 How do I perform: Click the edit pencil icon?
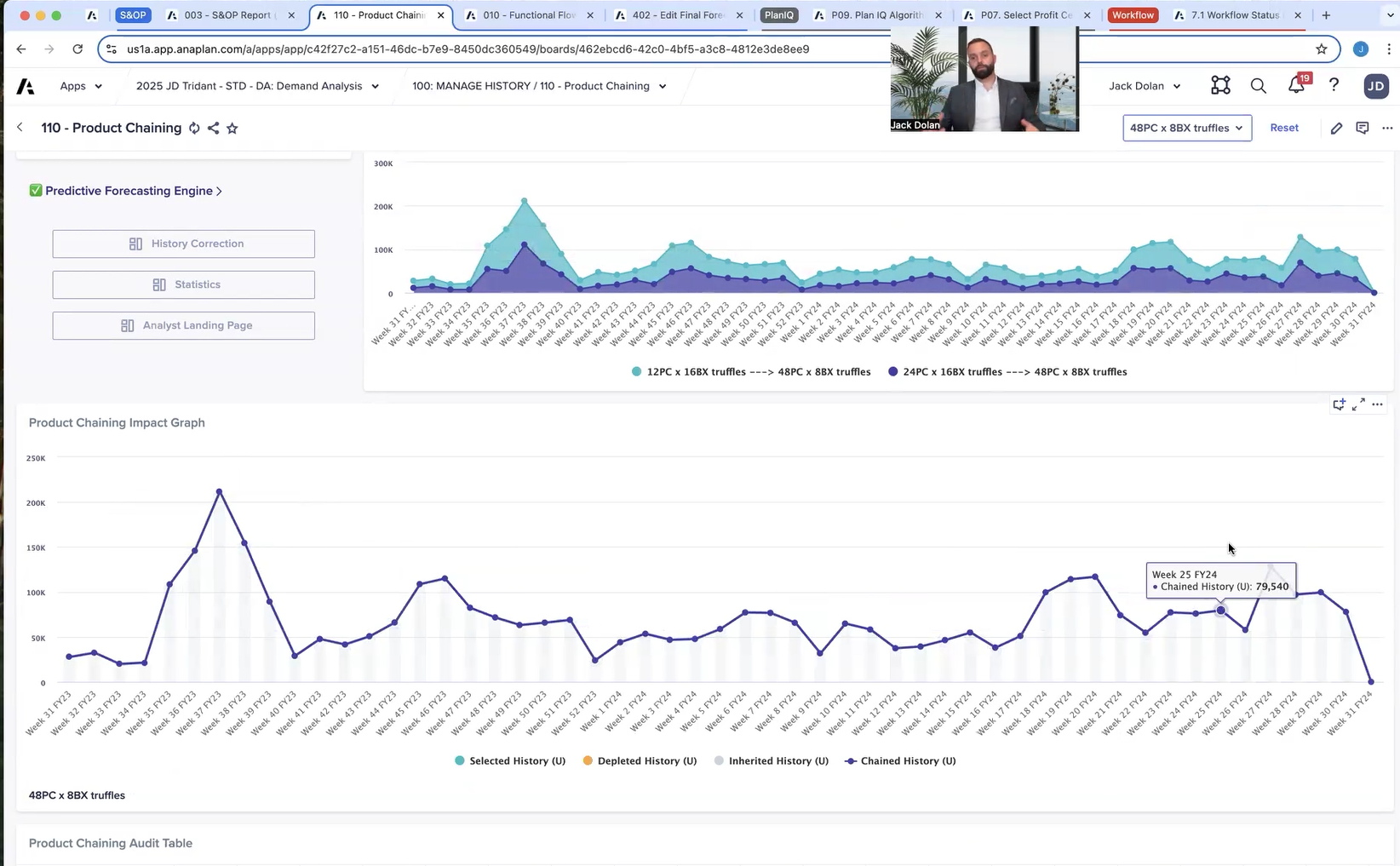(x=1336, y=128)
